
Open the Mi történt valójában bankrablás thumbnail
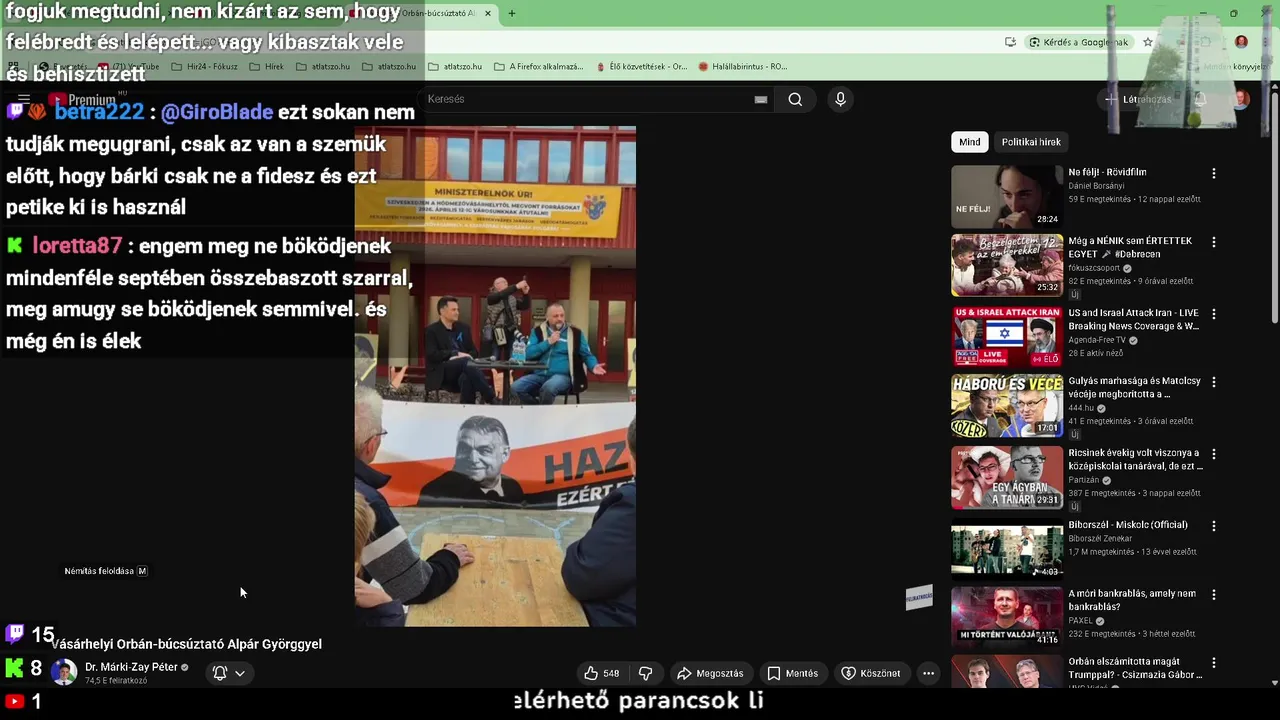tap(1007, 617)
